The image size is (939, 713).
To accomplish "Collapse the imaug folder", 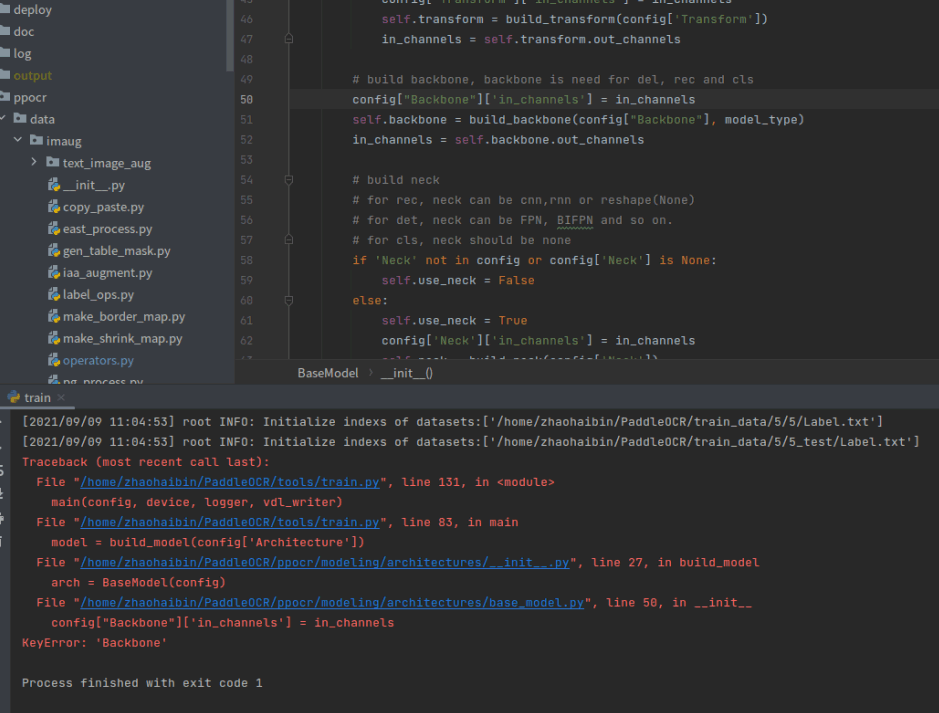I will click(18, 140).
